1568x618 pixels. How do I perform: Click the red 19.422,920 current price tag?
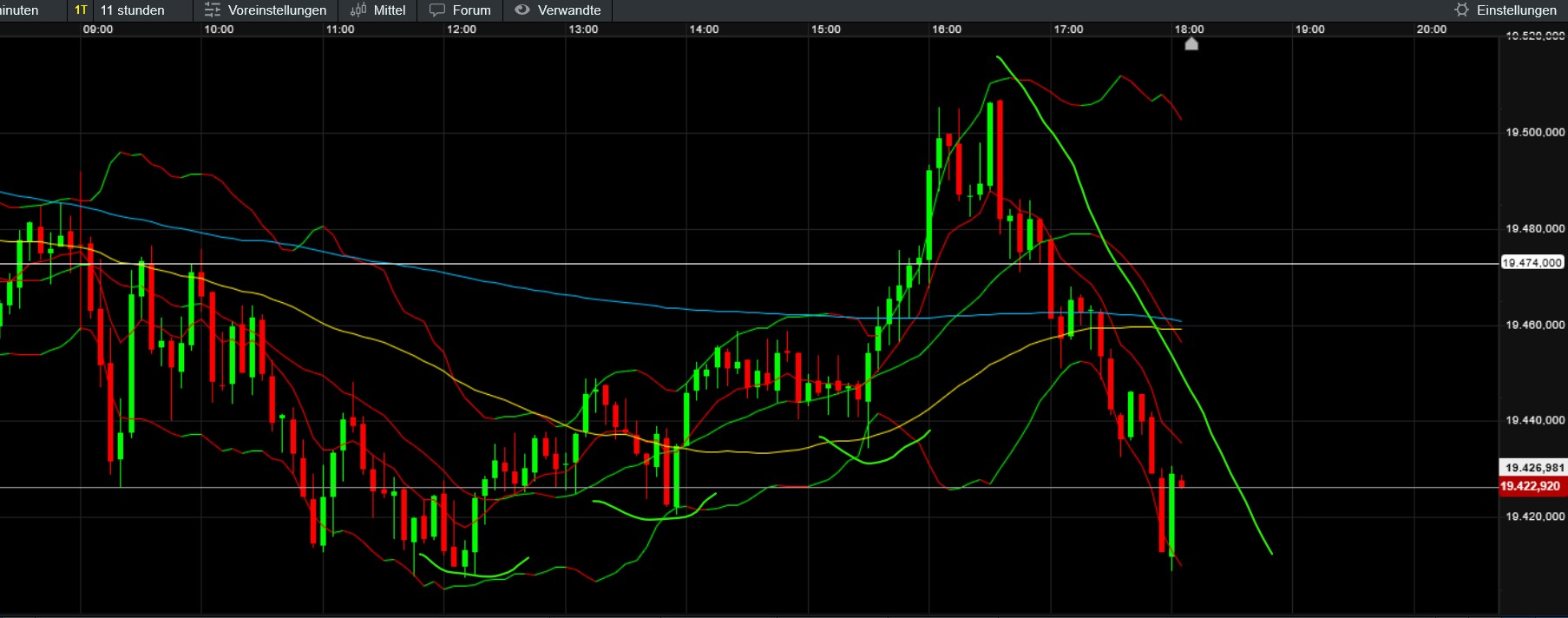pos(1532,486)
